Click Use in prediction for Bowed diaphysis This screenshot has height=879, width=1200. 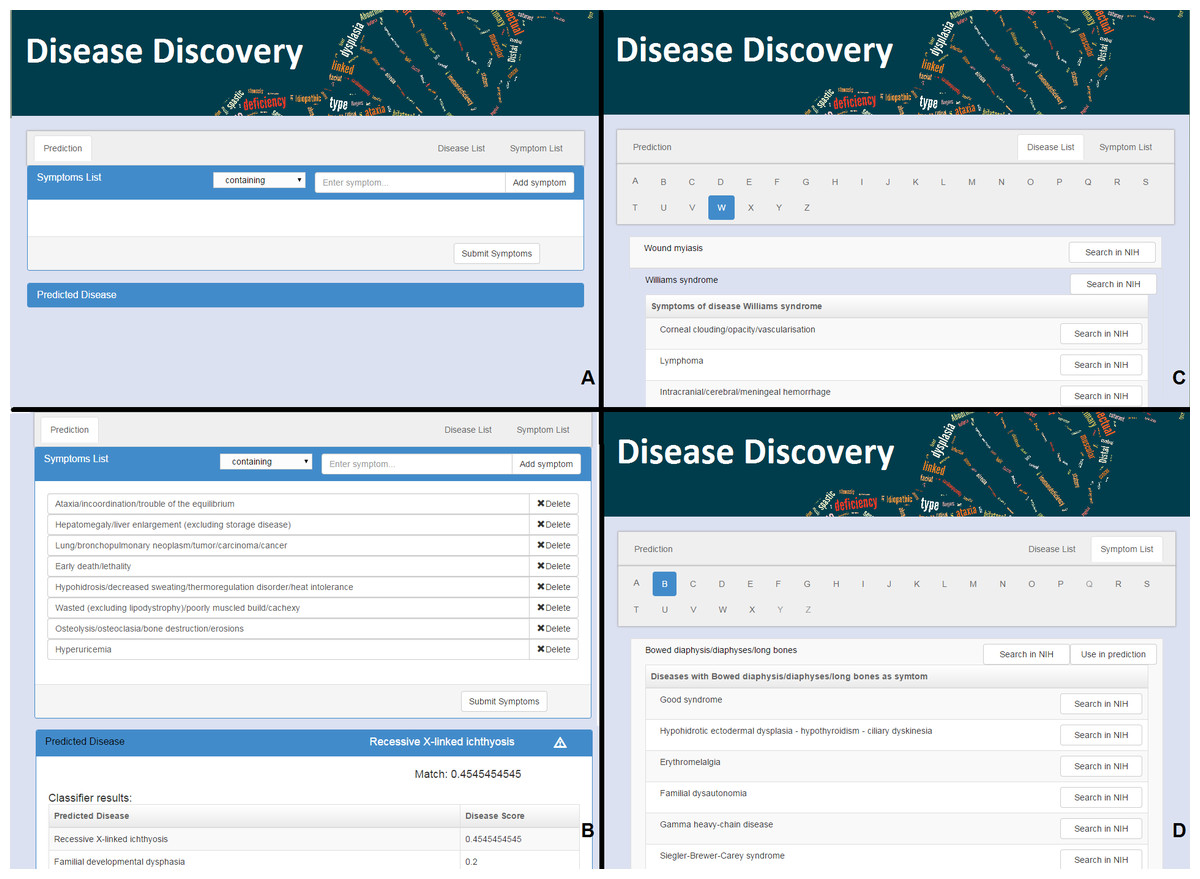pos(1113,654)
